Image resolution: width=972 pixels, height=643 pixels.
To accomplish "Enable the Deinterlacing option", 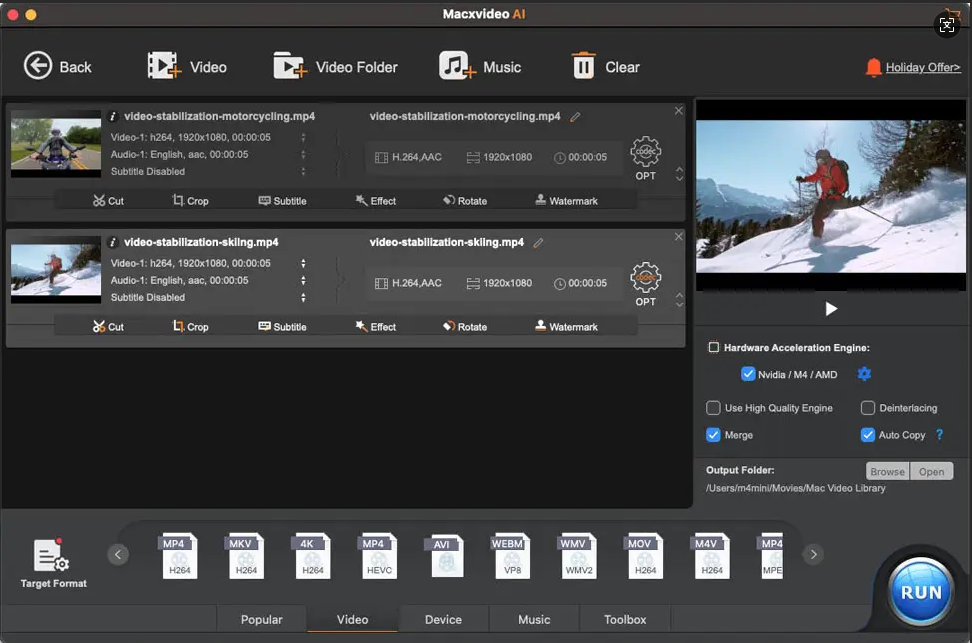I will (x=868, y=408).
